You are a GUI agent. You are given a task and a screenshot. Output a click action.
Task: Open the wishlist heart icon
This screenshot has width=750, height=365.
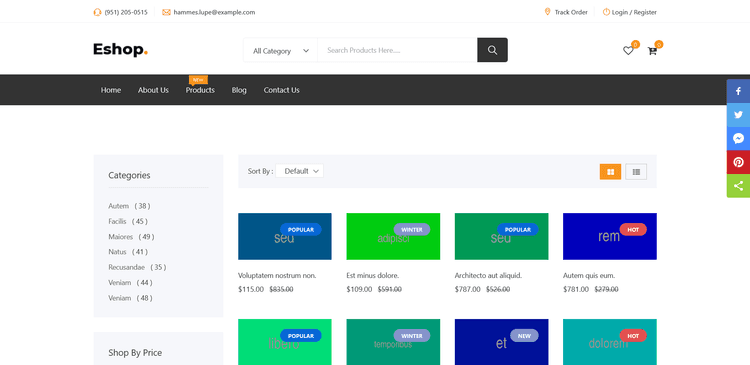click(628, 51)
